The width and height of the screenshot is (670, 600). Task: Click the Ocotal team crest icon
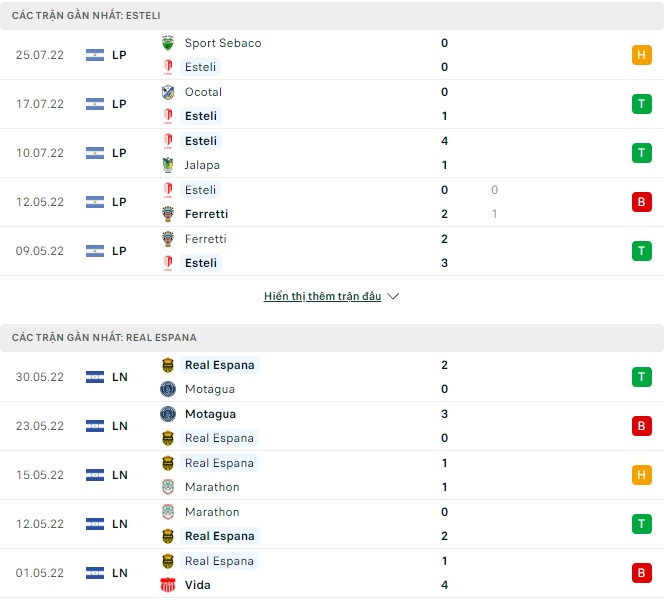tap(168, 92)
